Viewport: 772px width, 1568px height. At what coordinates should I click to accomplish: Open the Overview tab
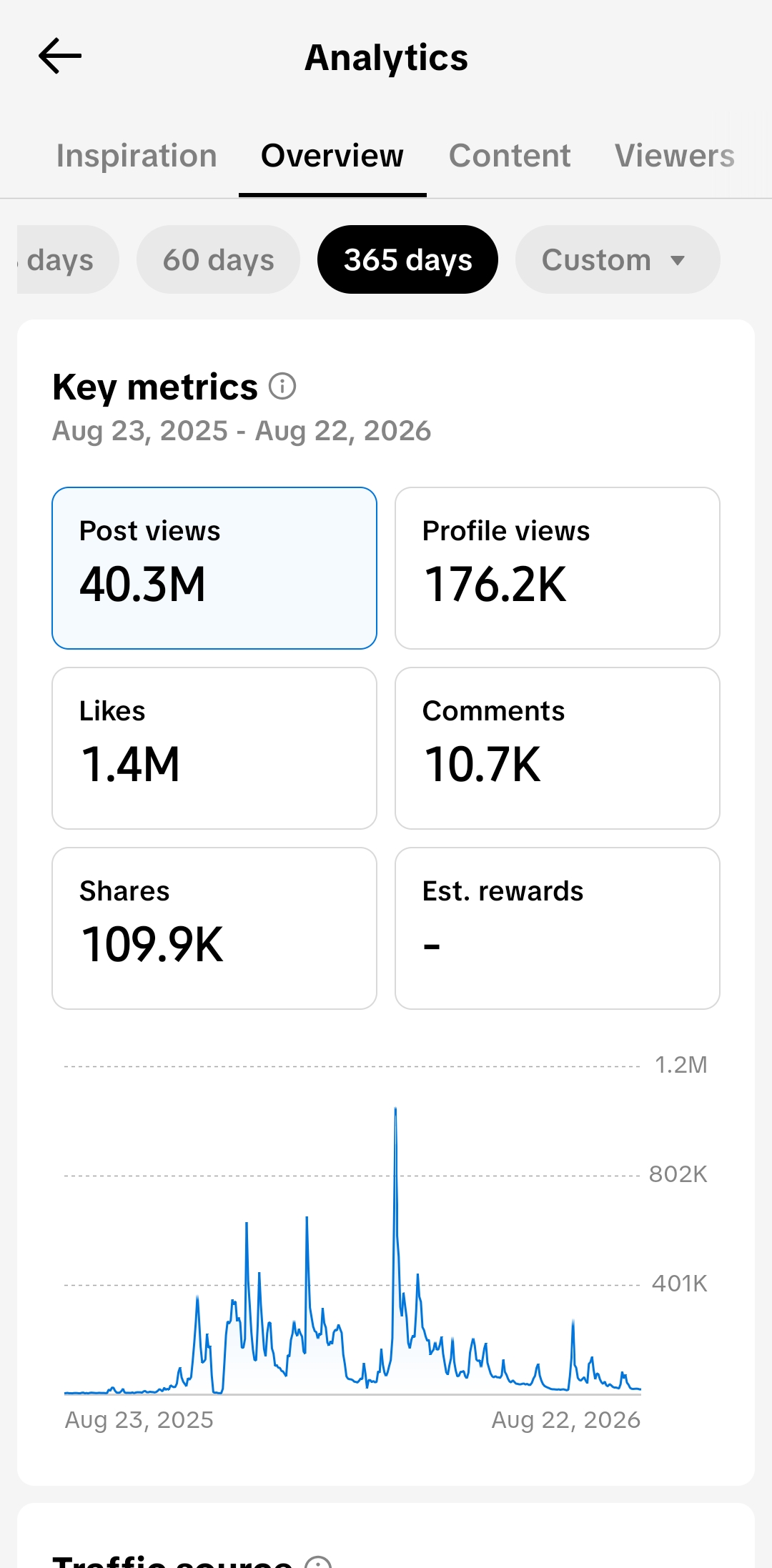pyautogui.click(x=332, y=156)
